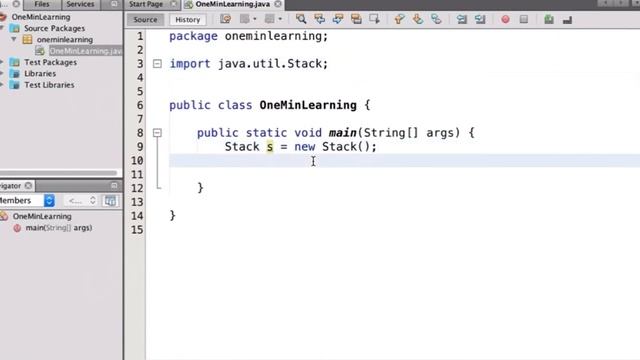Open the Files panel tab

(42, 4)
